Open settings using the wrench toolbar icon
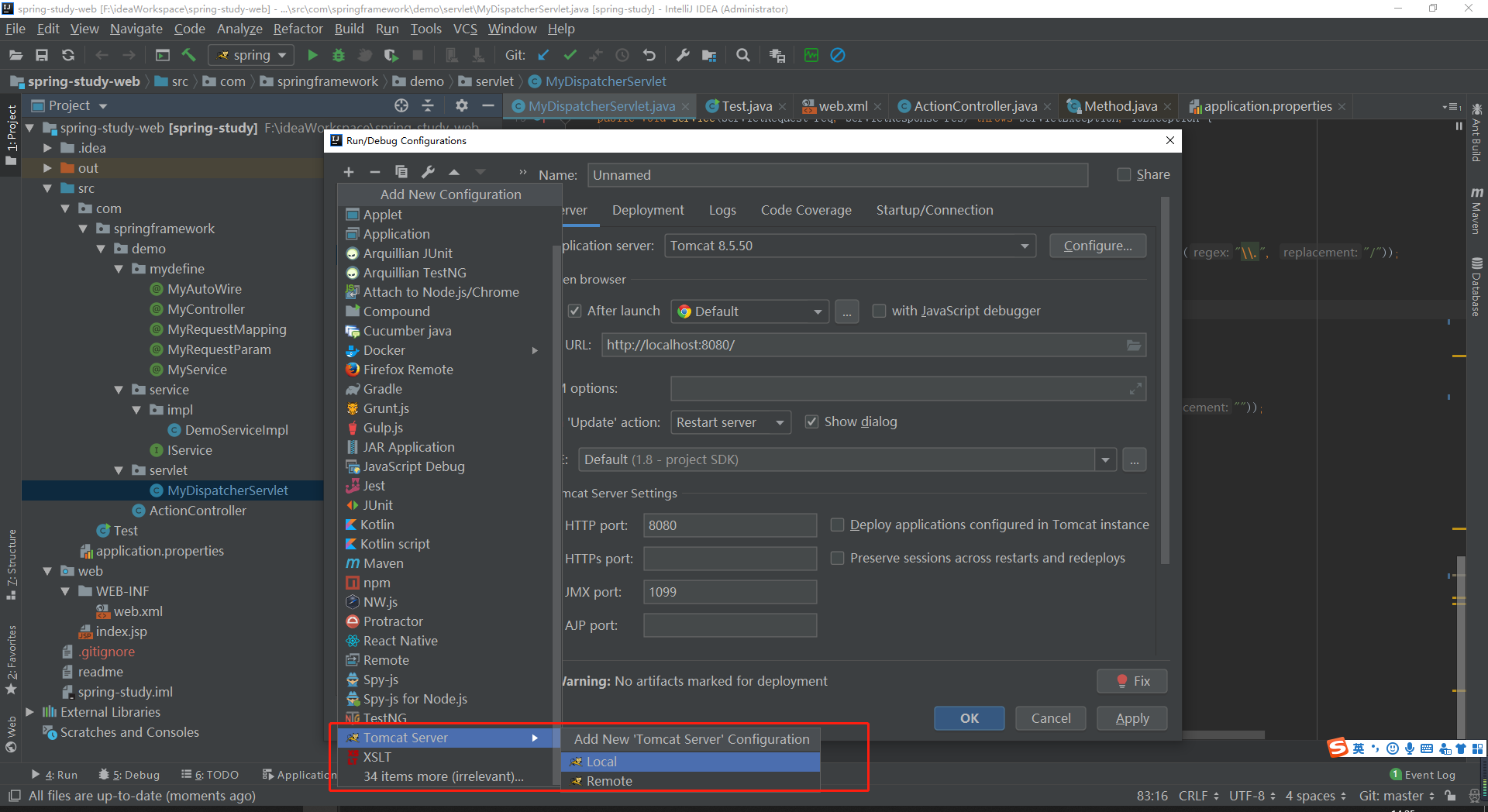This screenshot has width=1488, height=812. coord(683,55)
